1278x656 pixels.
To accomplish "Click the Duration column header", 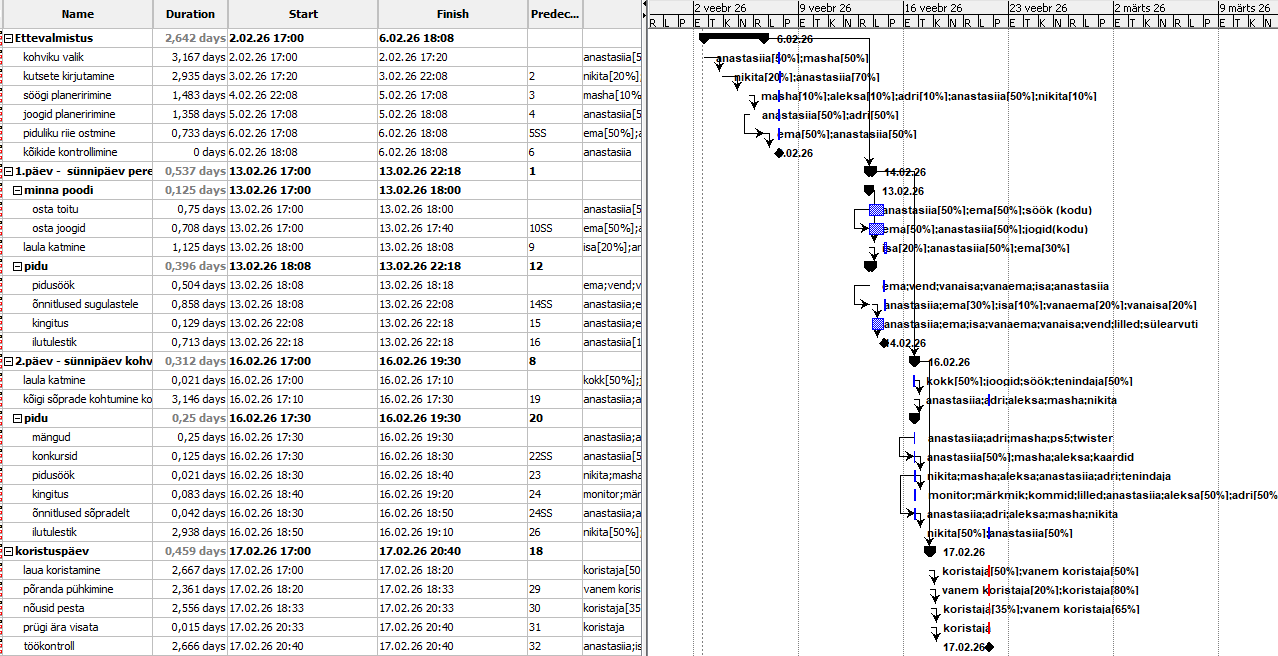I will pyautogui.click(x=190, y=14).
